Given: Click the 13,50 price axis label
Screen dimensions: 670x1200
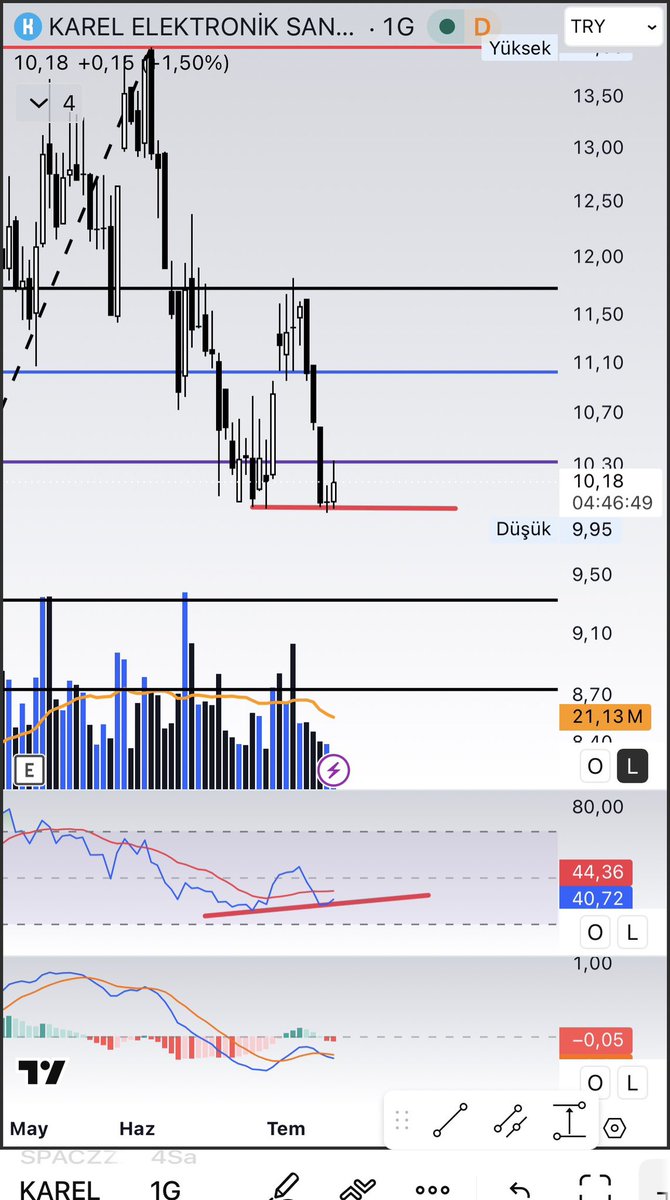Looking at the screenshot, I should [x=599, y=96].
